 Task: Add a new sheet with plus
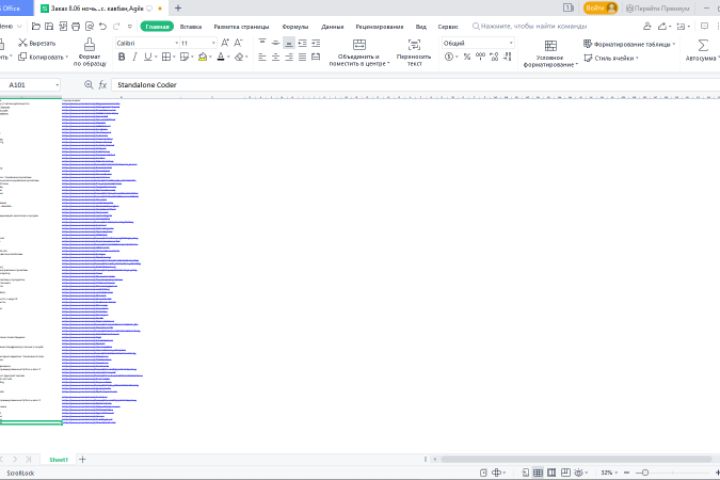(x=82, y=459)
